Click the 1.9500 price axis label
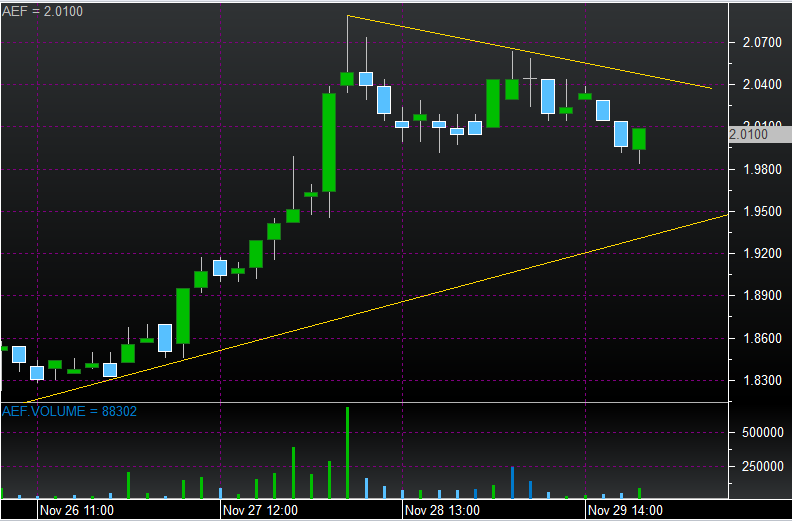 pyautogui.click(x=756, y=212)
